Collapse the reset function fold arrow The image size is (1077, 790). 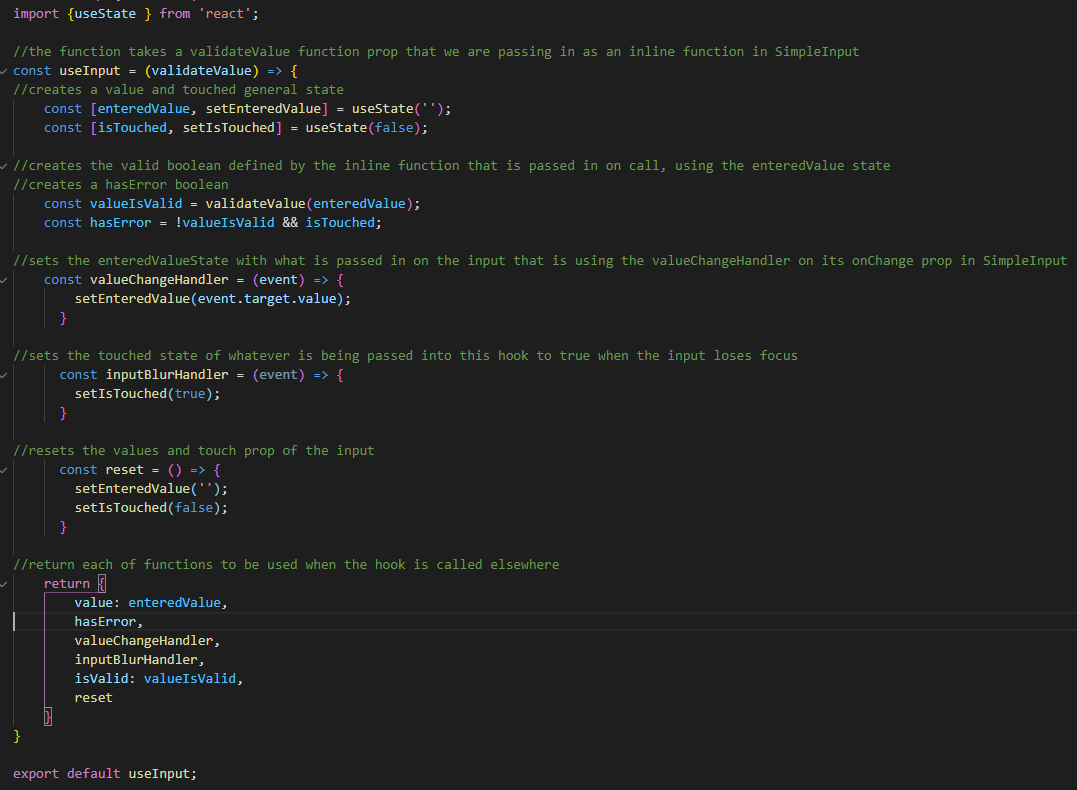coord(5,469)
